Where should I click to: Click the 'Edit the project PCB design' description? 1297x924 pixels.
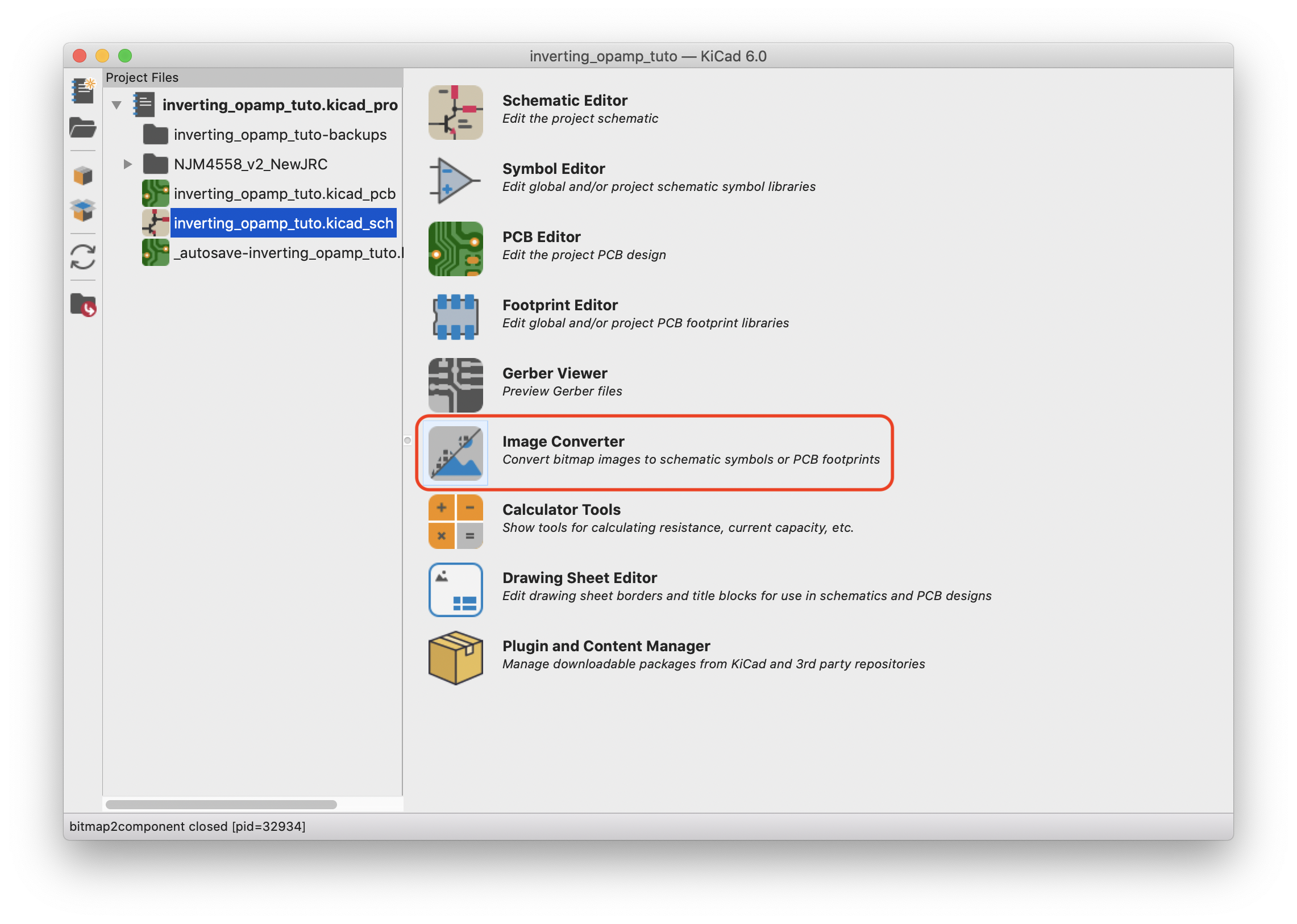[584, 256]
